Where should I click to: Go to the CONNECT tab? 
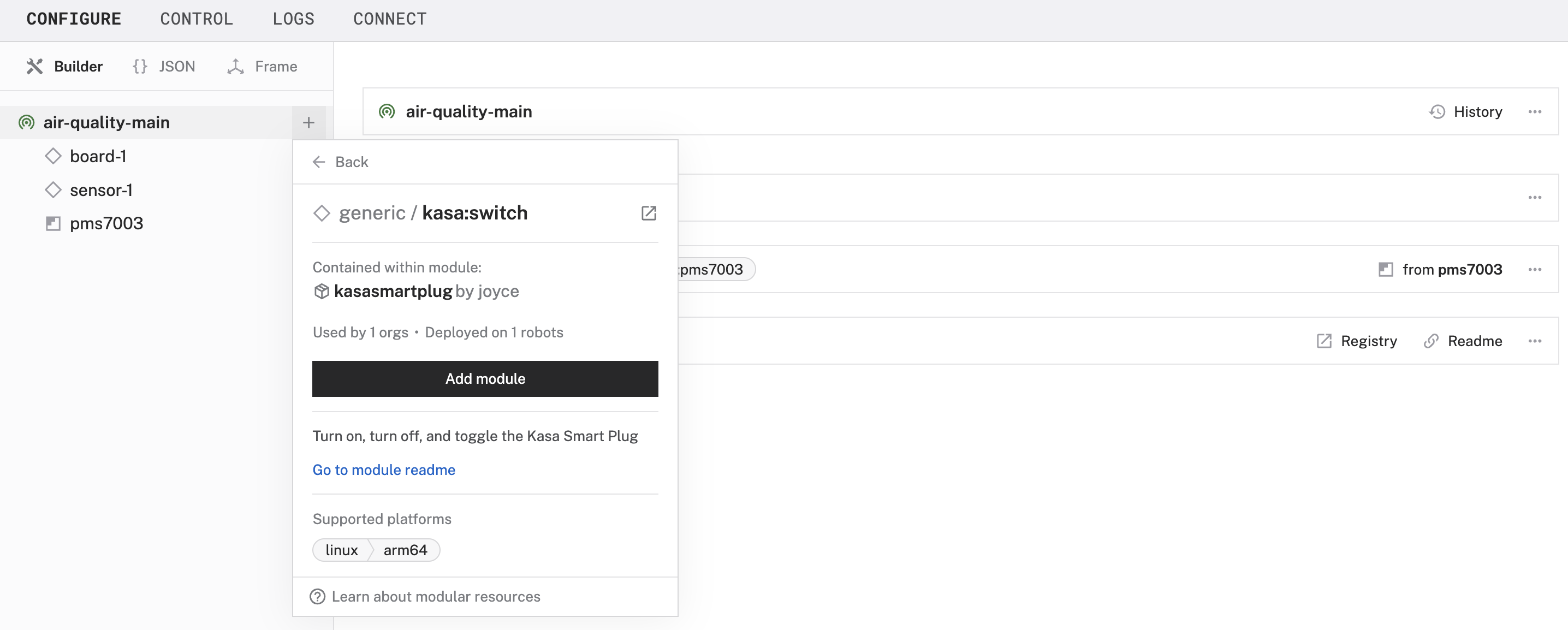pos(390,19)
